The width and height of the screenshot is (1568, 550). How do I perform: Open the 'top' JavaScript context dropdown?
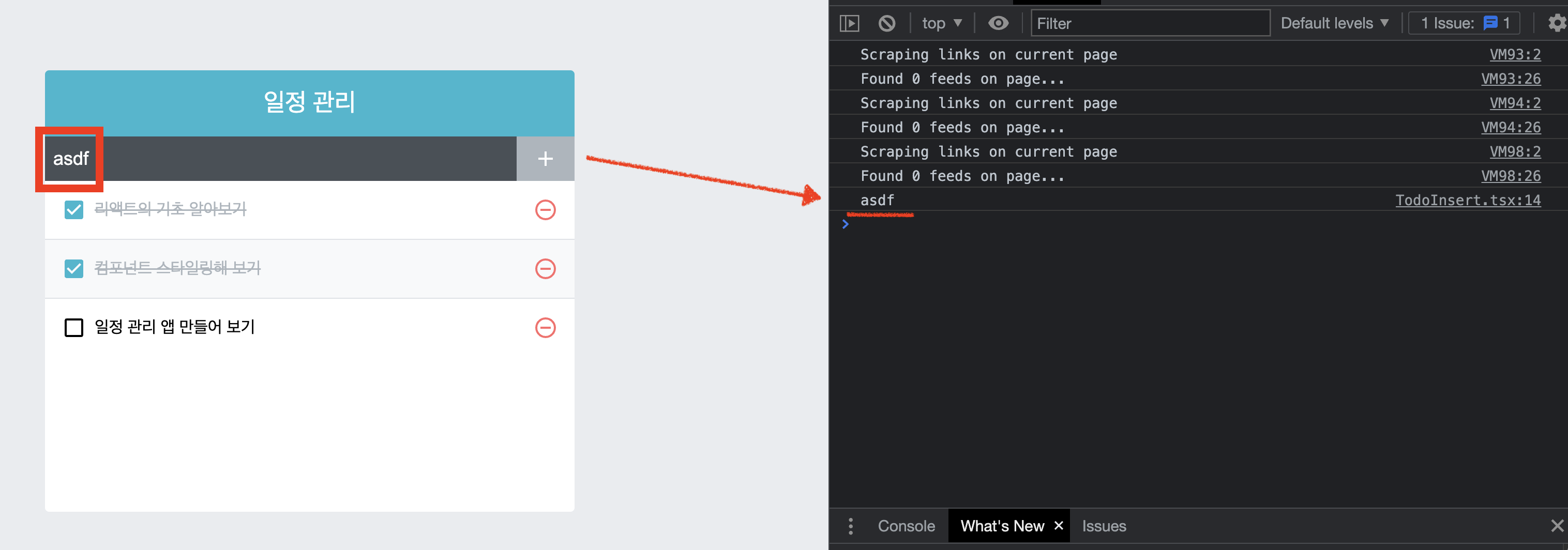coord(941,23)
